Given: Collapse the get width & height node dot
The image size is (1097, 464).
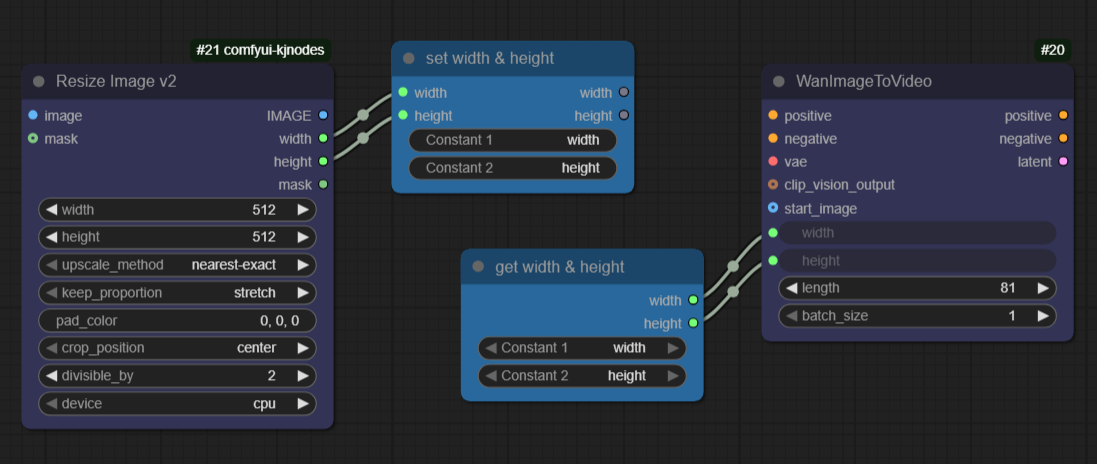Looking at the screenshot, I should click(478, 267).
